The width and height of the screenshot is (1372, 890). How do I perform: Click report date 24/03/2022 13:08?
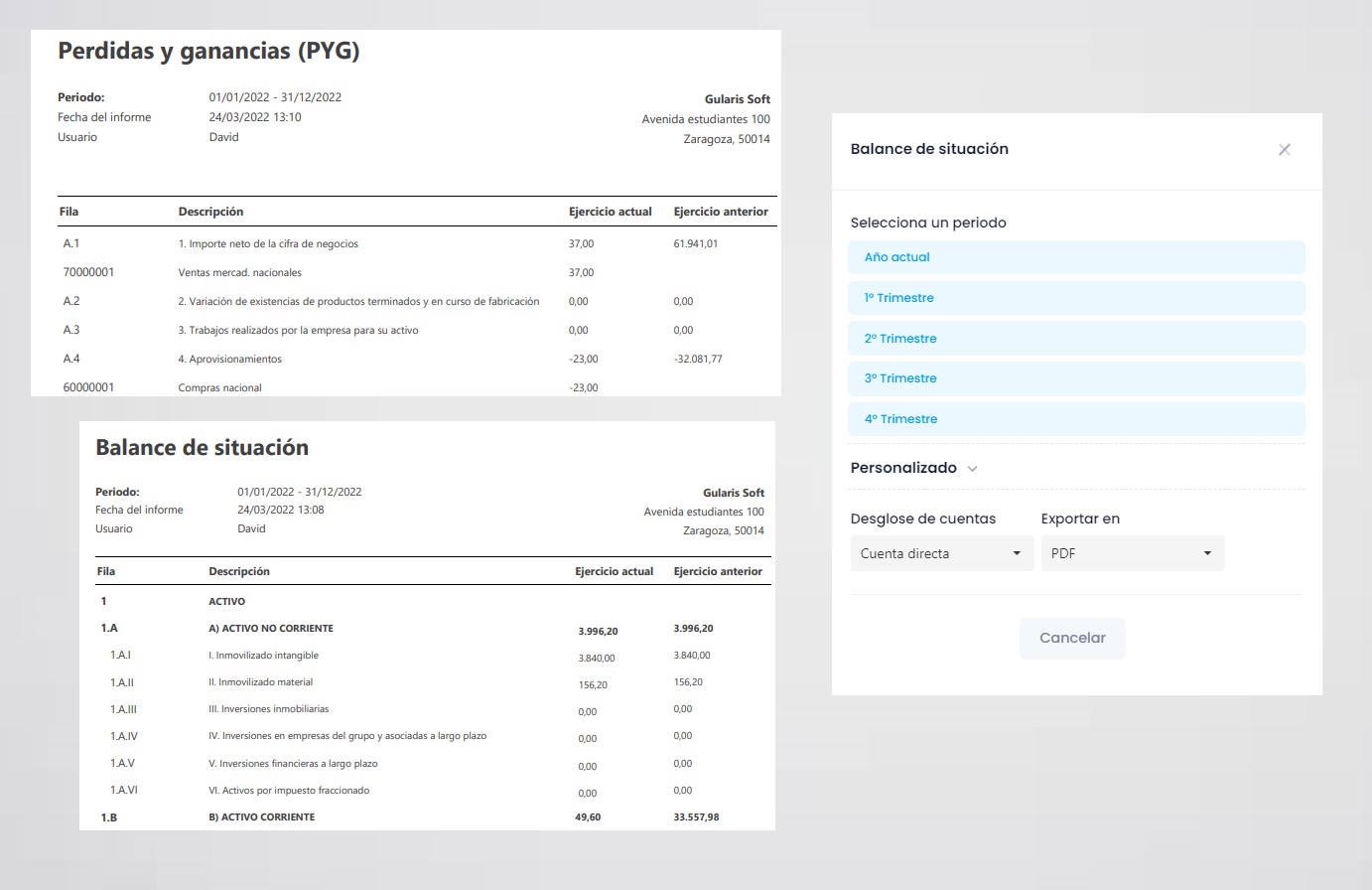coord(281,510)
